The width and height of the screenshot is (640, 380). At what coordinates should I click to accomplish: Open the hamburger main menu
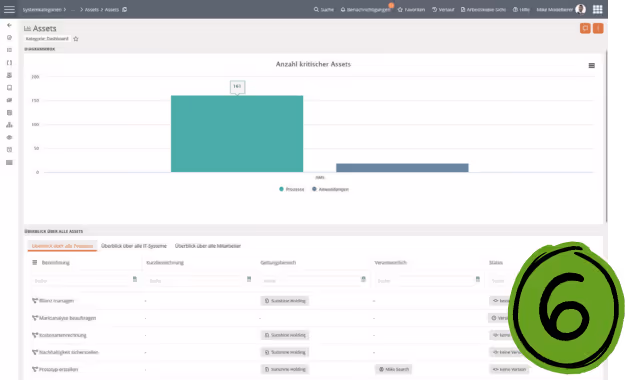click(x=9, y=9)
